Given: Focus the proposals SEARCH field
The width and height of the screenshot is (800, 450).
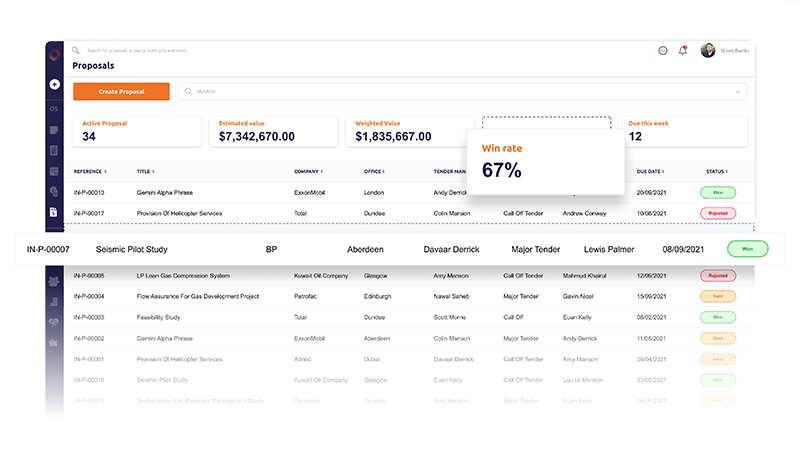Looking at the screenshot, I should [x=462, y=91].
